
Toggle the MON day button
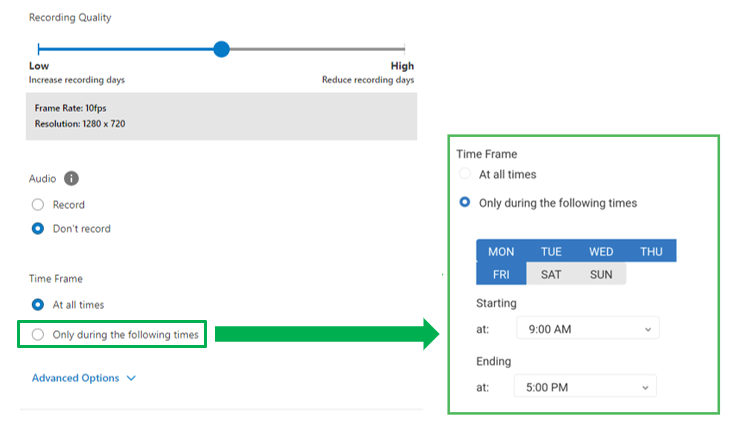(x=501, y=251)
